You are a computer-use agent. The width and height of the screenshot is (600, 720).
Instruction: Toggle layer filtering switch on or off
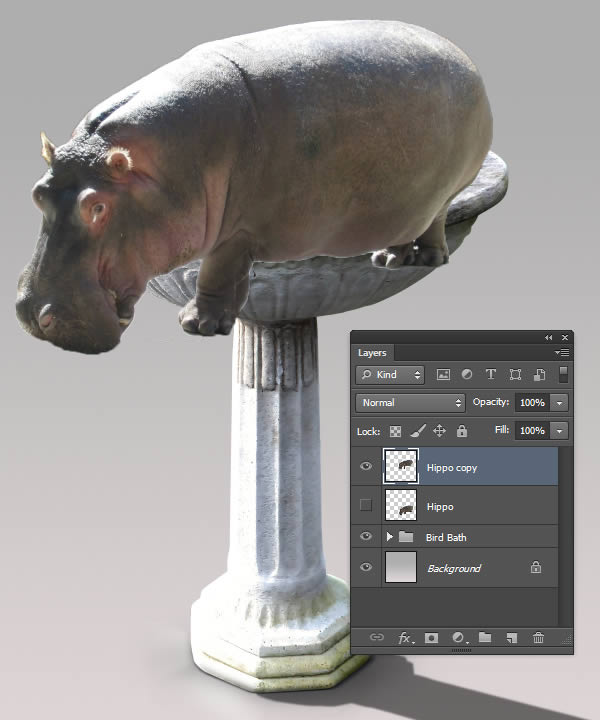pos(563,374)
